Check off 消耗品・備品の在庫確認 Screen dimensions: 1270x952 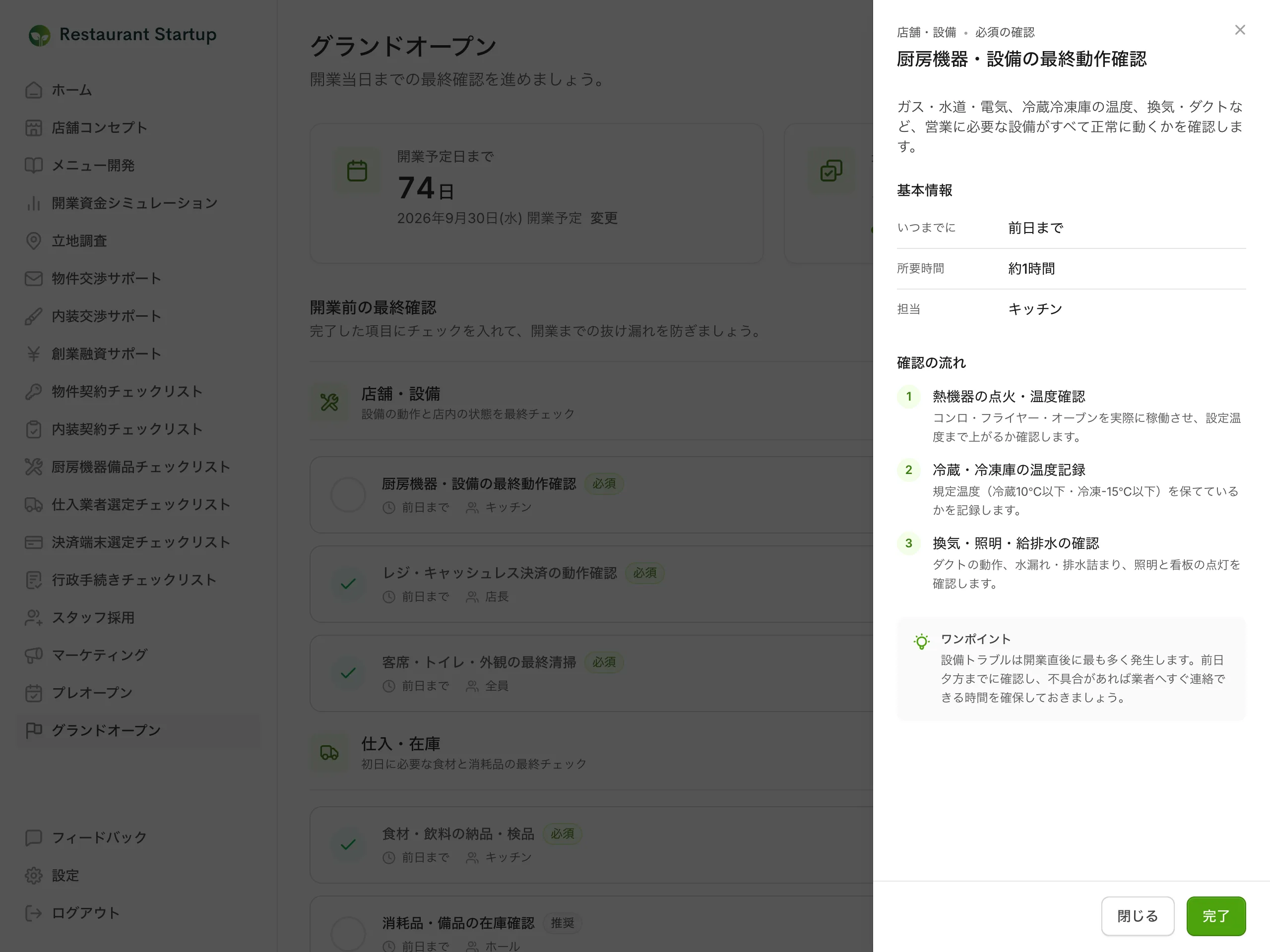[348, 934]
